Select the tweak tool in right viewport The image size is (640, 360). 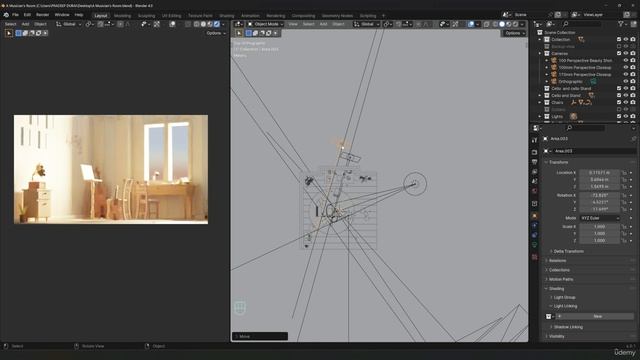239,33
